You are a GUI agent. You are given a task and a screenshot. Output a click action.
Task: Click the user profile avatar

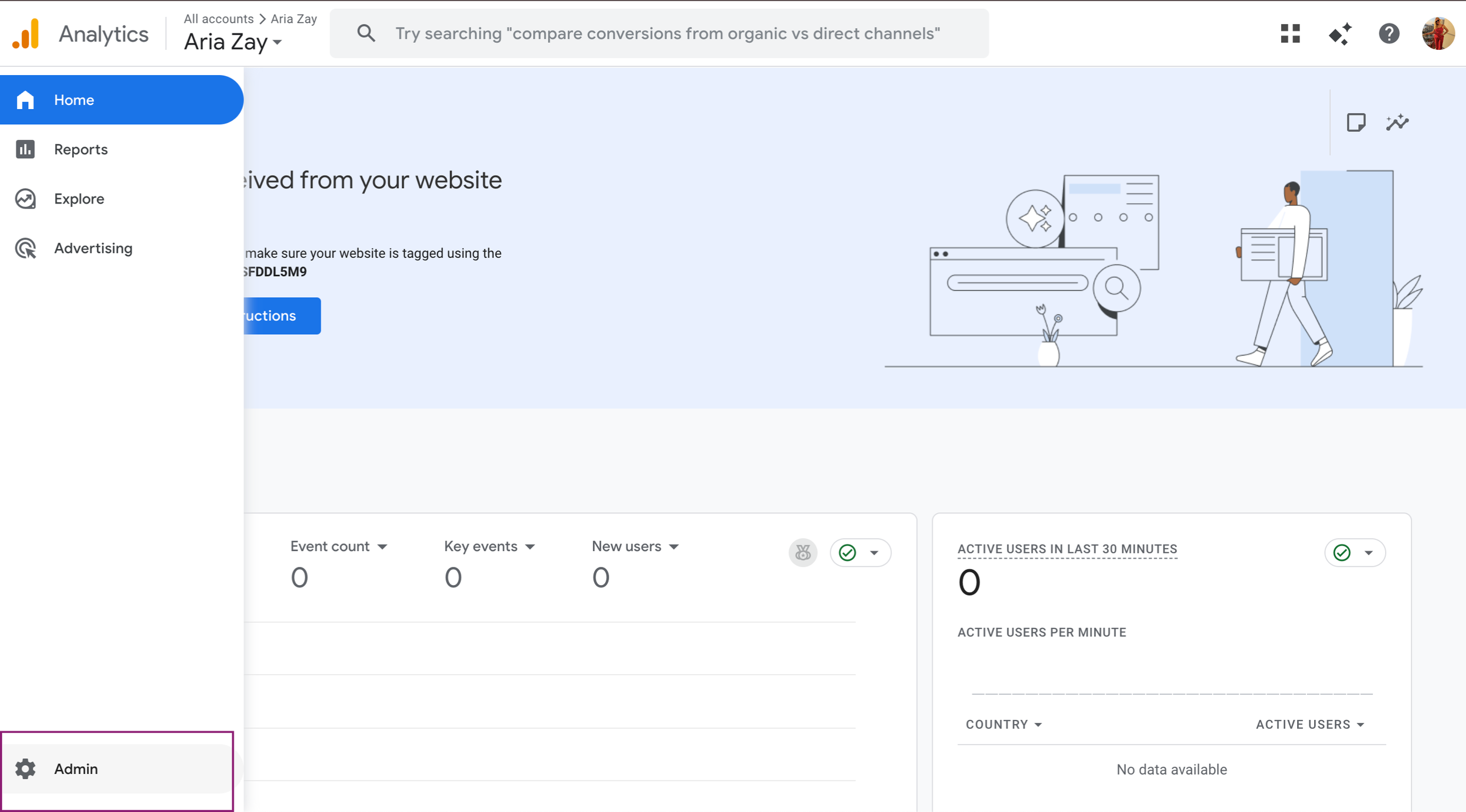pyautogui.click(x=1437, y=33)
